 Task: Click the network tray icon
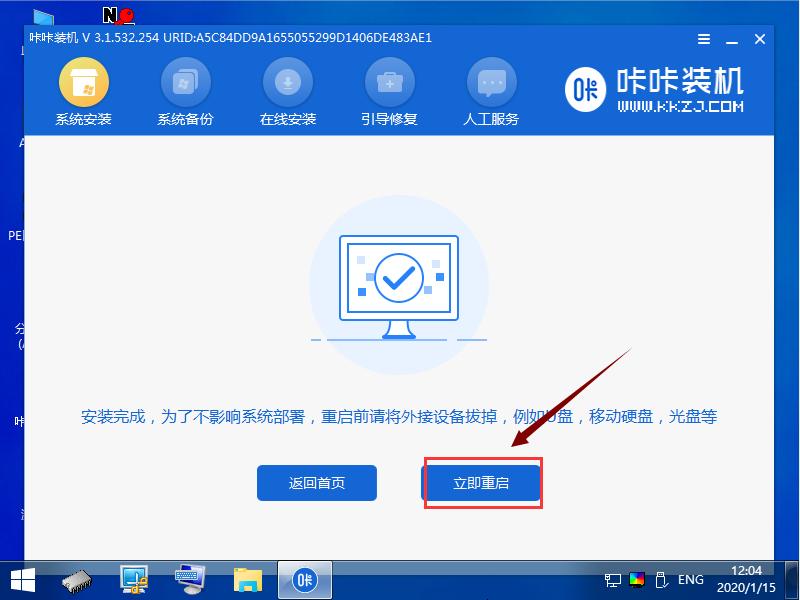point(612,580)
